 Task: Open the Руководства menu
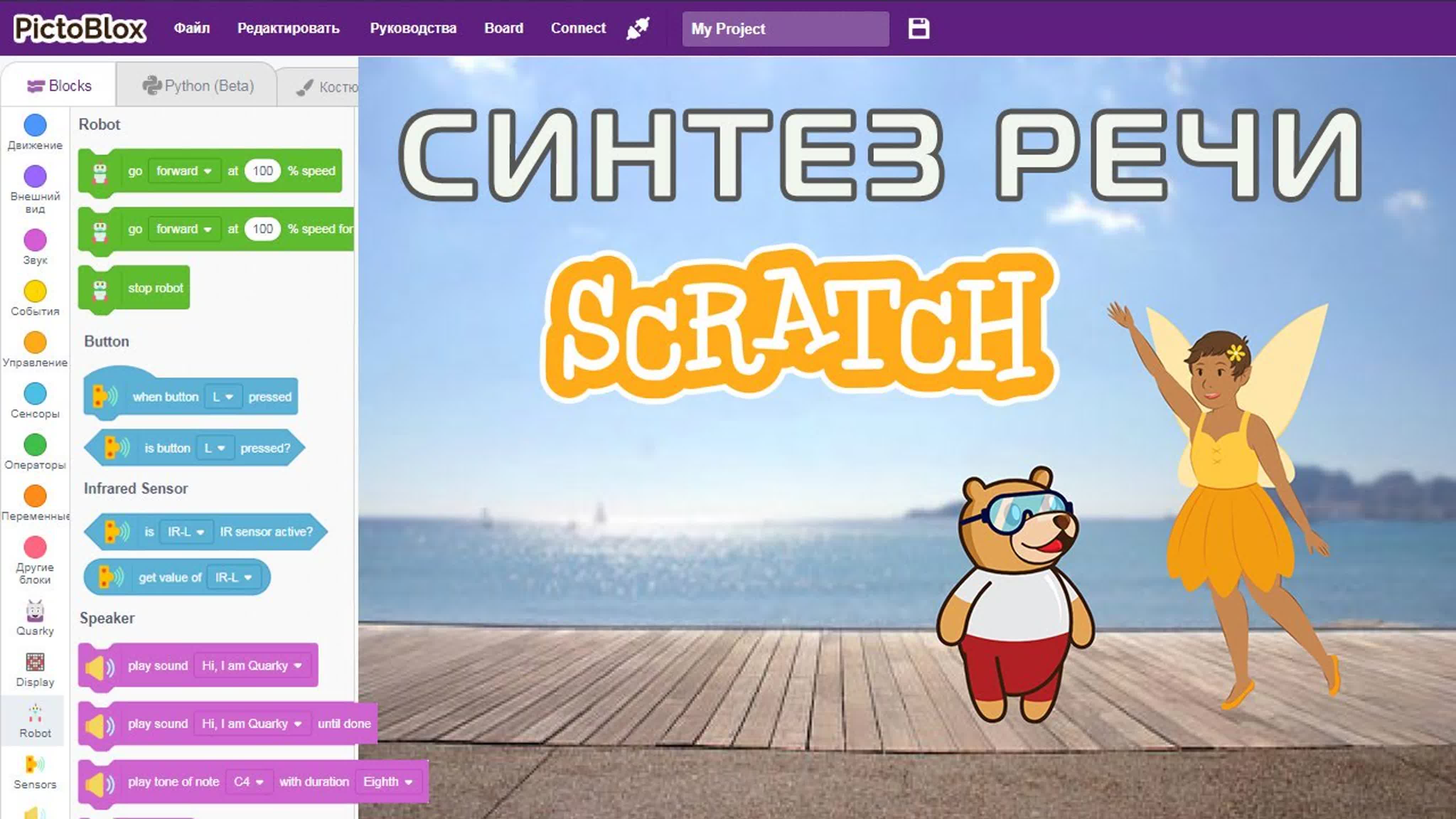(x=413, y=28)
